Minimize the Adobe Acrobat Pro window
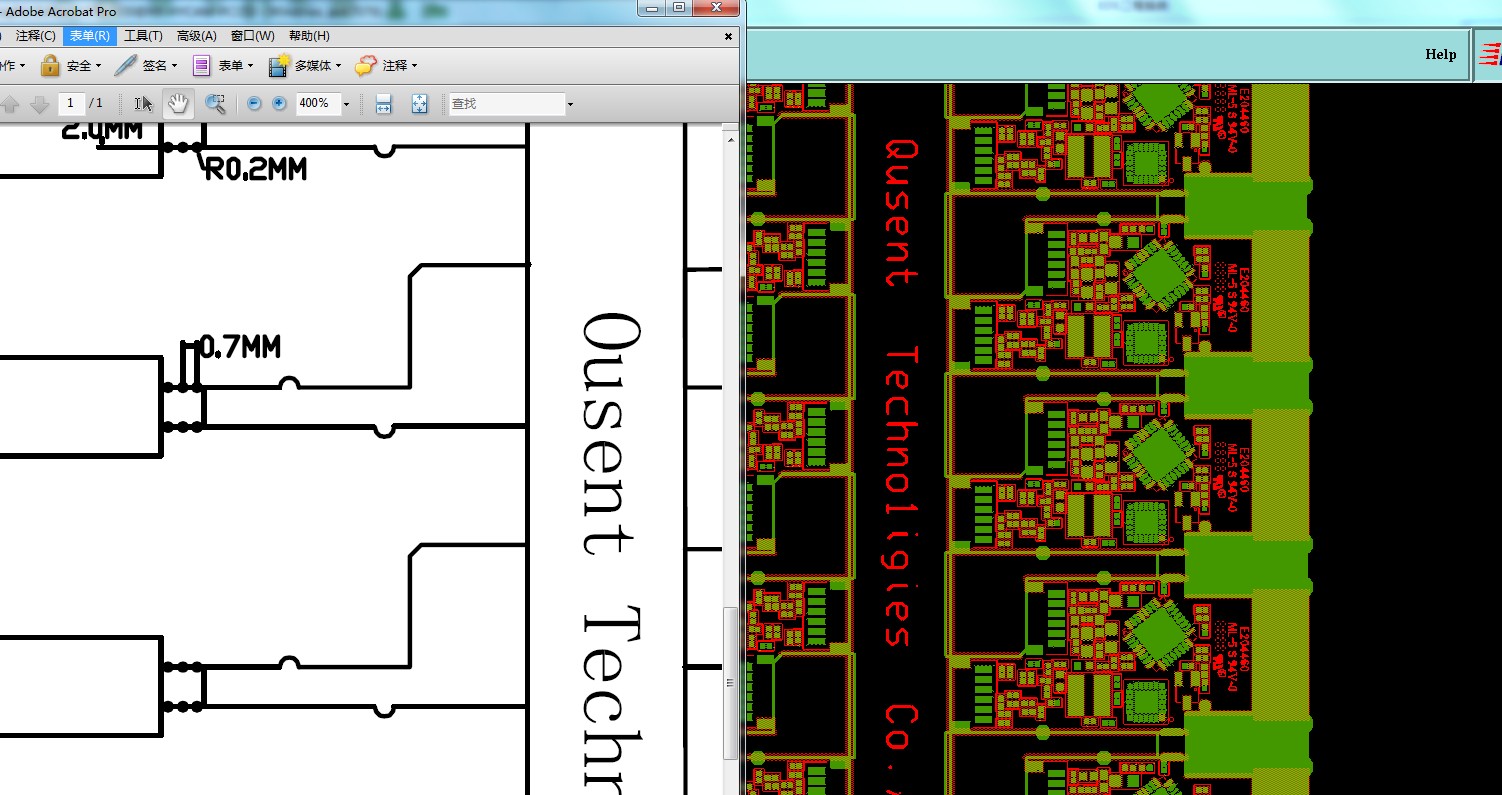 coord(653,8)
